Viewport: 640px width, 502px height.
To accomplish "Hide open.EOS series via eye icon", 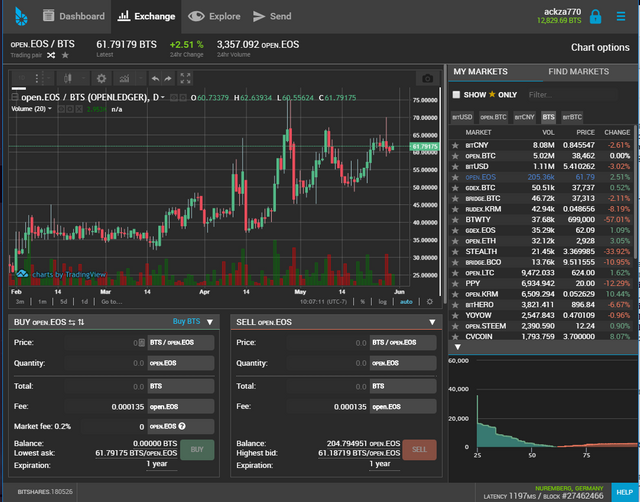I will pyautogui.click(x=173, y=98).
